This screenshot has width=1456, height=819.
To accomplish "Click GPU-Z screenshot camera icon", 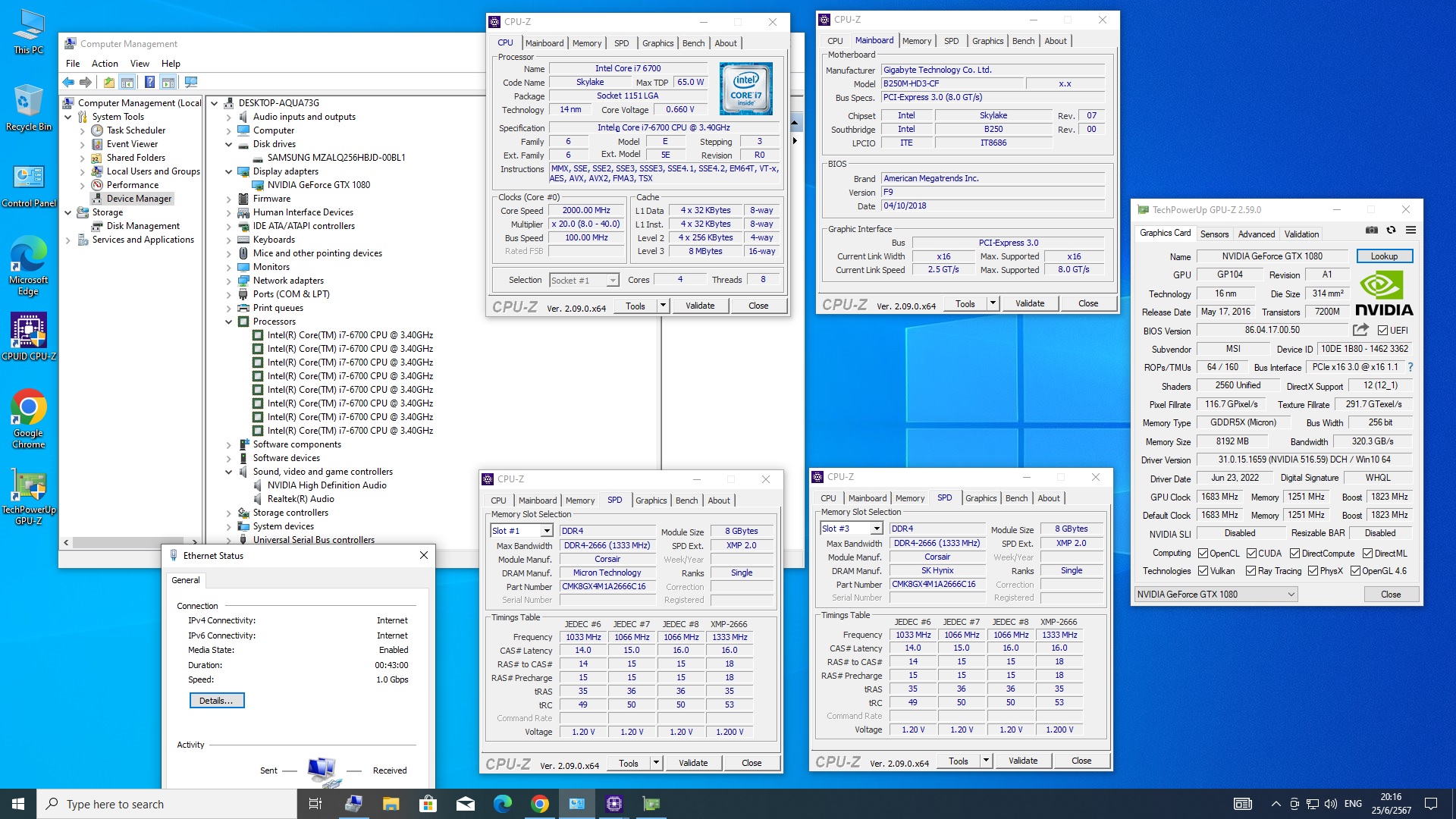I will click(1372, 230).
